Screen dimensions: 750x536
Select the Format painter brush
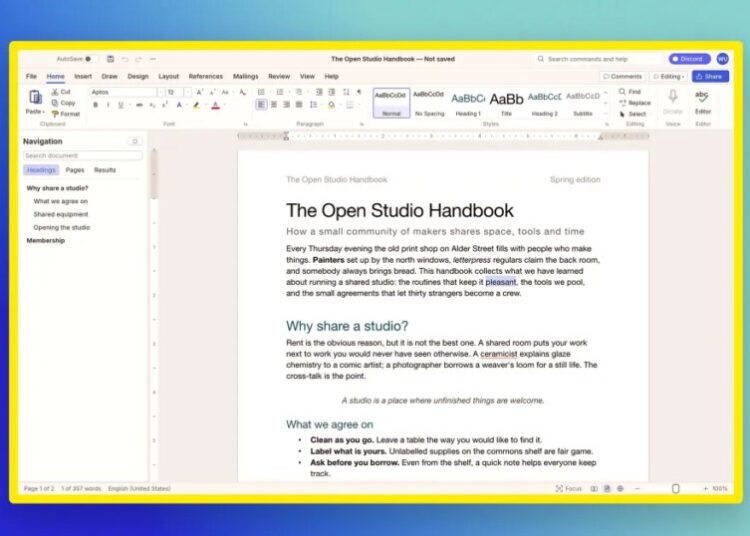(x=55, y=114)
